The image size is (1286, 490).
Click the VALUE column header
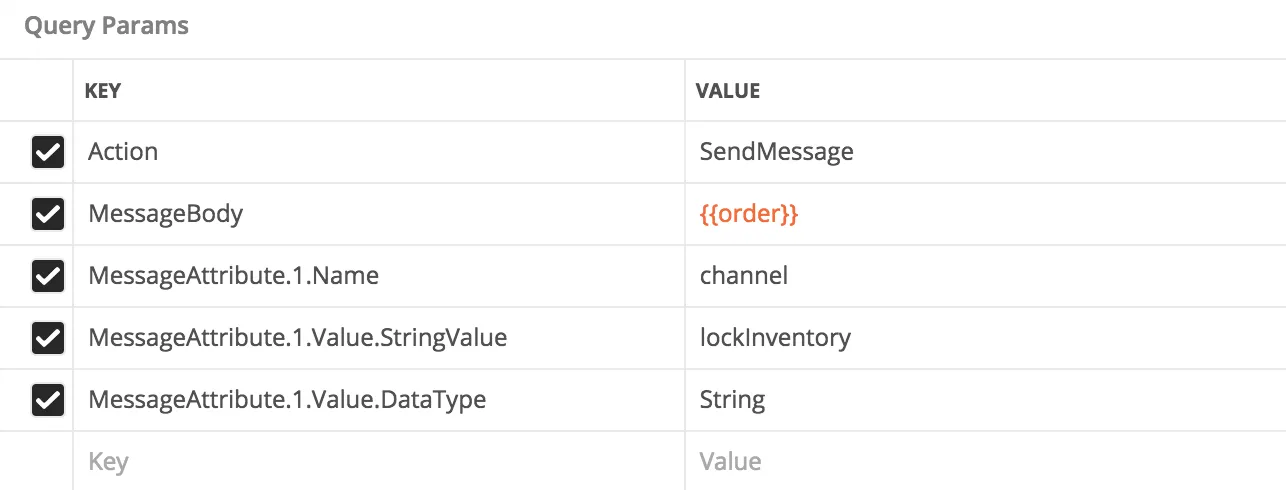coord(728,91)
